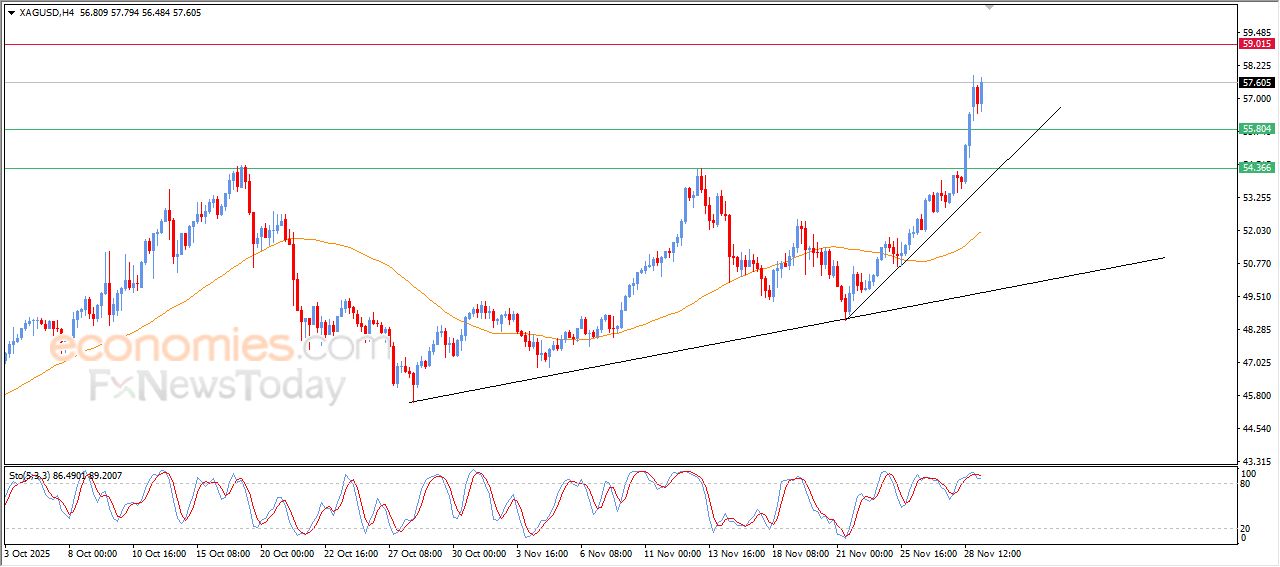Select the black 57.605 current price tag
The image size is (1280, 567).
pyautogui.click(x=1256, y=83)
